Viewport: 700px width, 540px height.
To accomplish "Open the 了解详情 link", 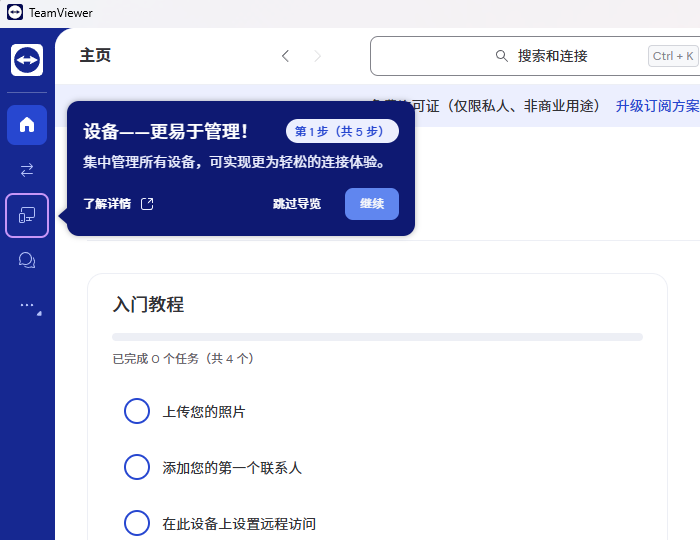I will point(107,204).
